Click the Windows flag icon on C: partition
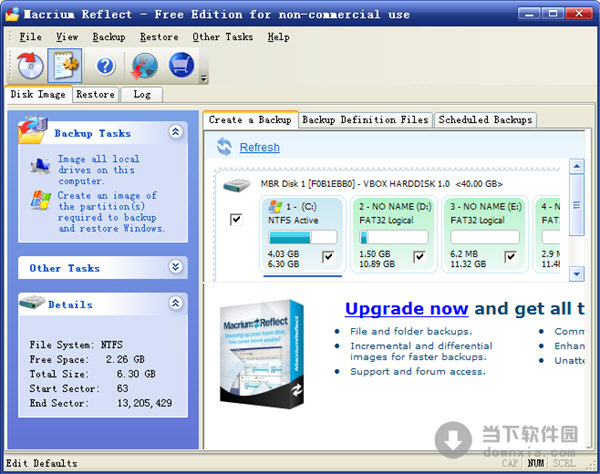The width and height of the screenshot is (600, 474). coord(275,207)
